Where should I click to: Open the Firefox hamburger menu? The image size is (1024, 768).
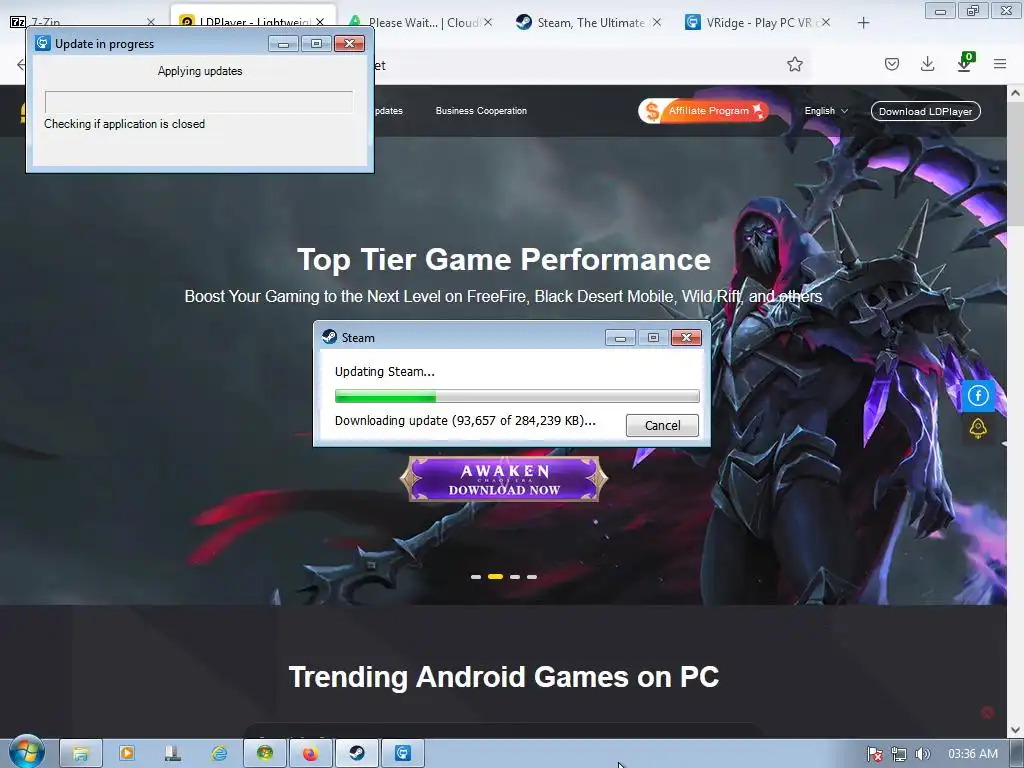pyautogui.click(x=1000, y=64)
